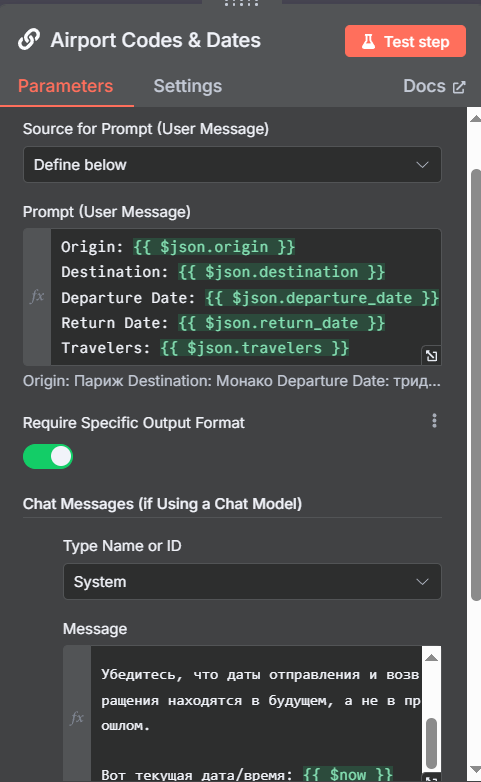Click the Chat Messages (if Using a Chat Model) heading
The width and height of the screenshot is (481, 782).
[x=162, y=504]
